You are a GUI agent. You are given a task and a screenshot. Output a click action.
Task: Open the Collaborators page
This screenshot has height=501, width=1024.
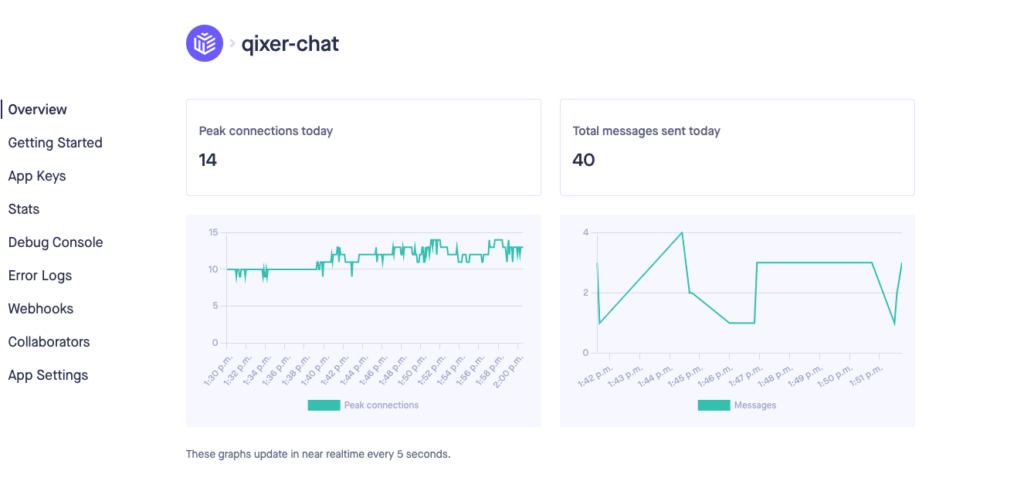(x=49, y=342)
